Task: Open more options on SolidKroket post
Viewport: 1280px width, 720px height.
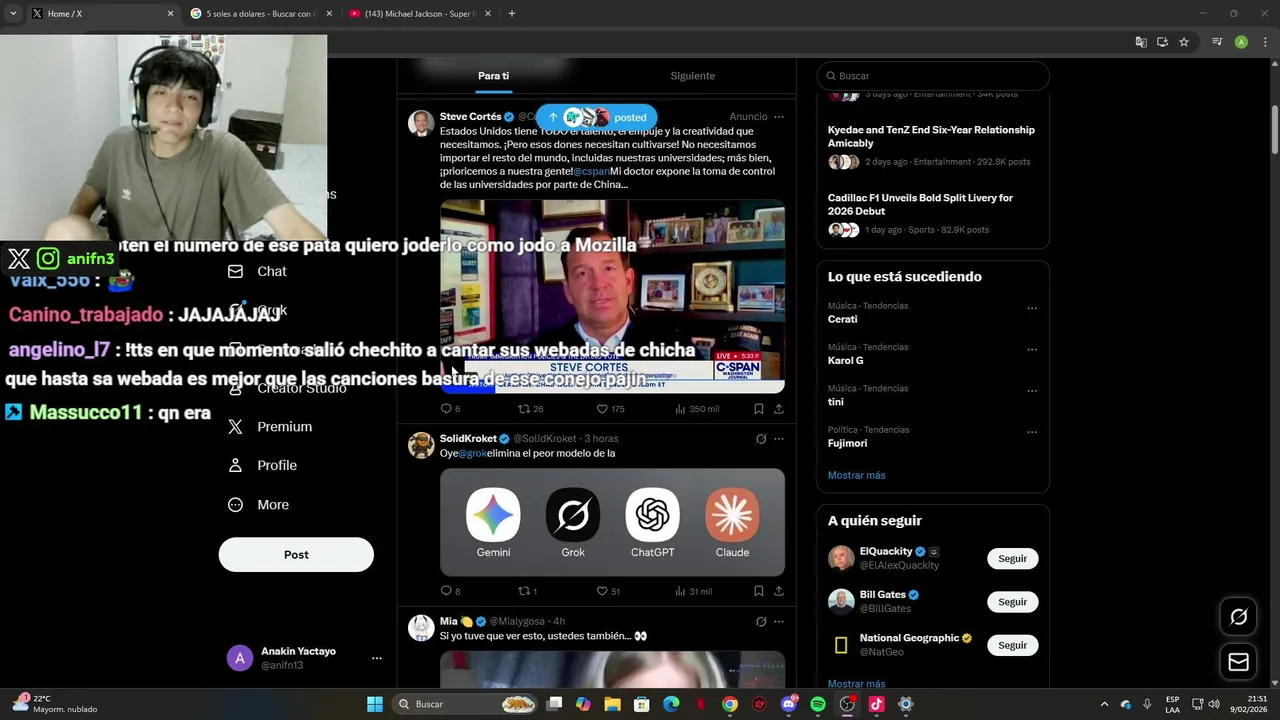Action: pyautogui.click(x=779, y=439)
